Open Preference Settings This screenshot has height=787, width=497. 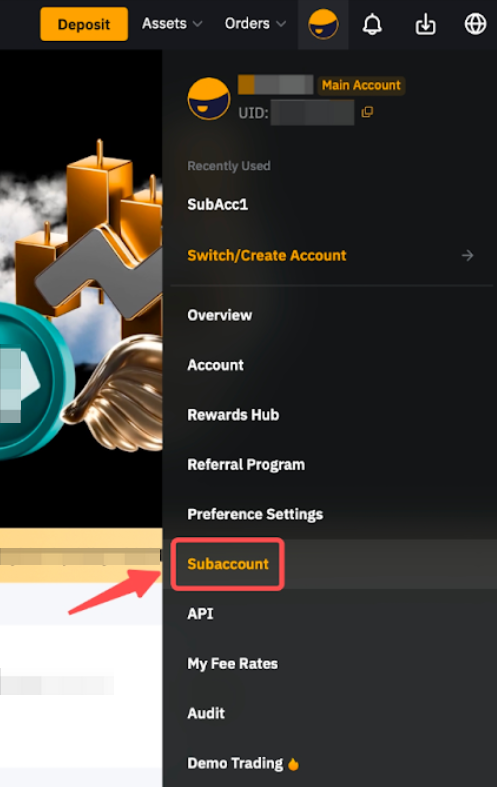[255, 514]
